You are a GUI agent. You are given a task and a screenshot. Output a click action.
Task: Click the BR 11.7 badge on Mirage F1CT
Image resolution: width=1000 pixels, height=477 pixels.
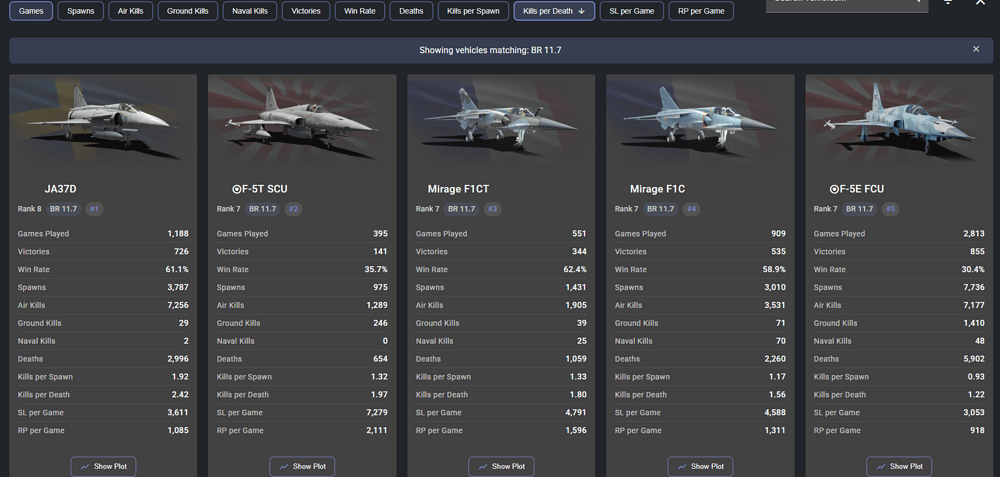pyautogui.click(x=462, y=209)
